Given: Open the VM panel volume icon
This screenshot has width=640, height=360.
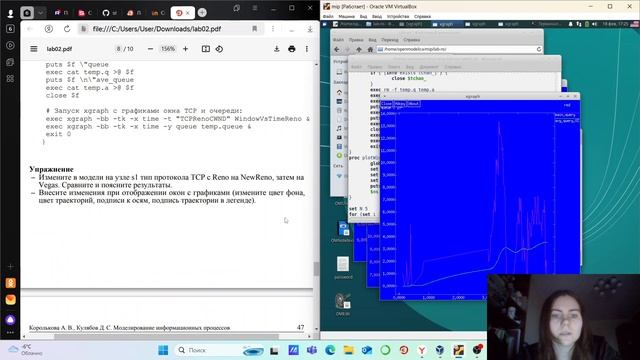Looking at the screenshot, I should (594, 24).
